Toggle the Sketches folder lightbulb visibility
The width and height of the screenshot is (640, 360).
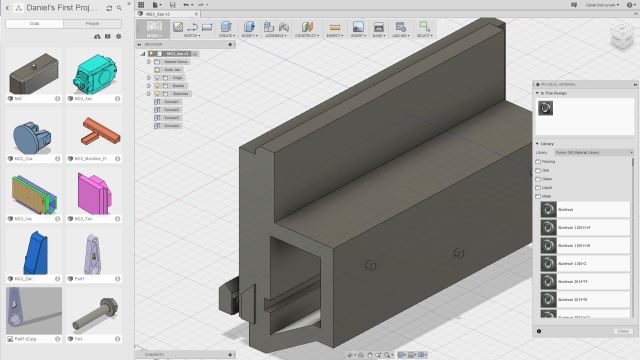(x=157, y=94)
